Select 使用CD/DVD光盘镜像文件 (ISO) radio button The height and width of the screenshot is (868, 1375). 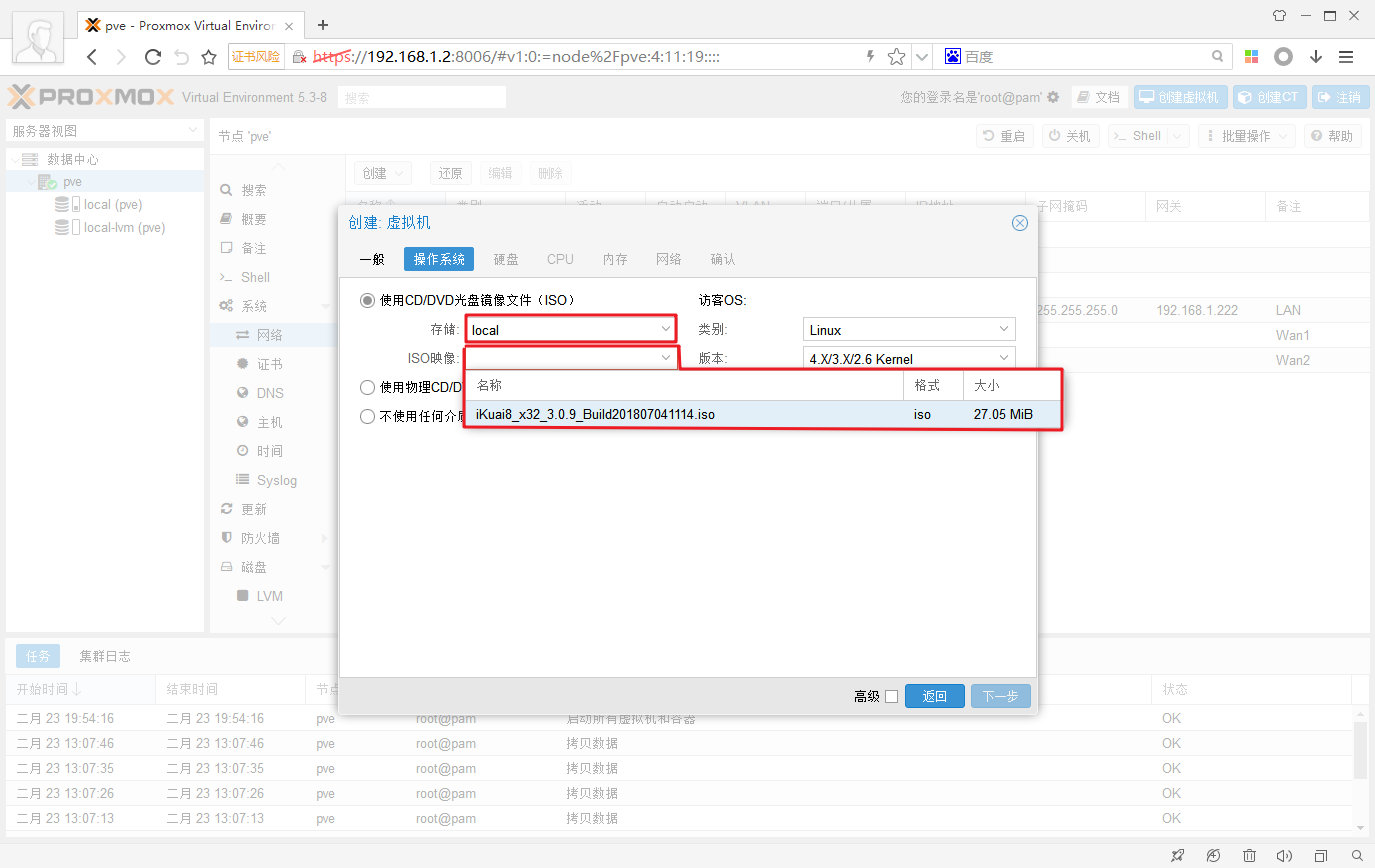[368, 300]
